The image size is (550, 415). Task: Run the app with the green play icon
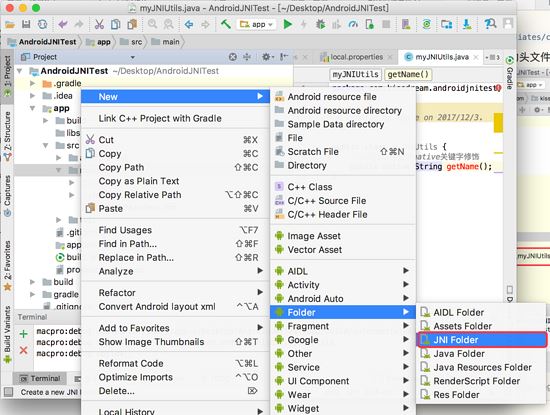pyautogui.click(x=288, y=24)
